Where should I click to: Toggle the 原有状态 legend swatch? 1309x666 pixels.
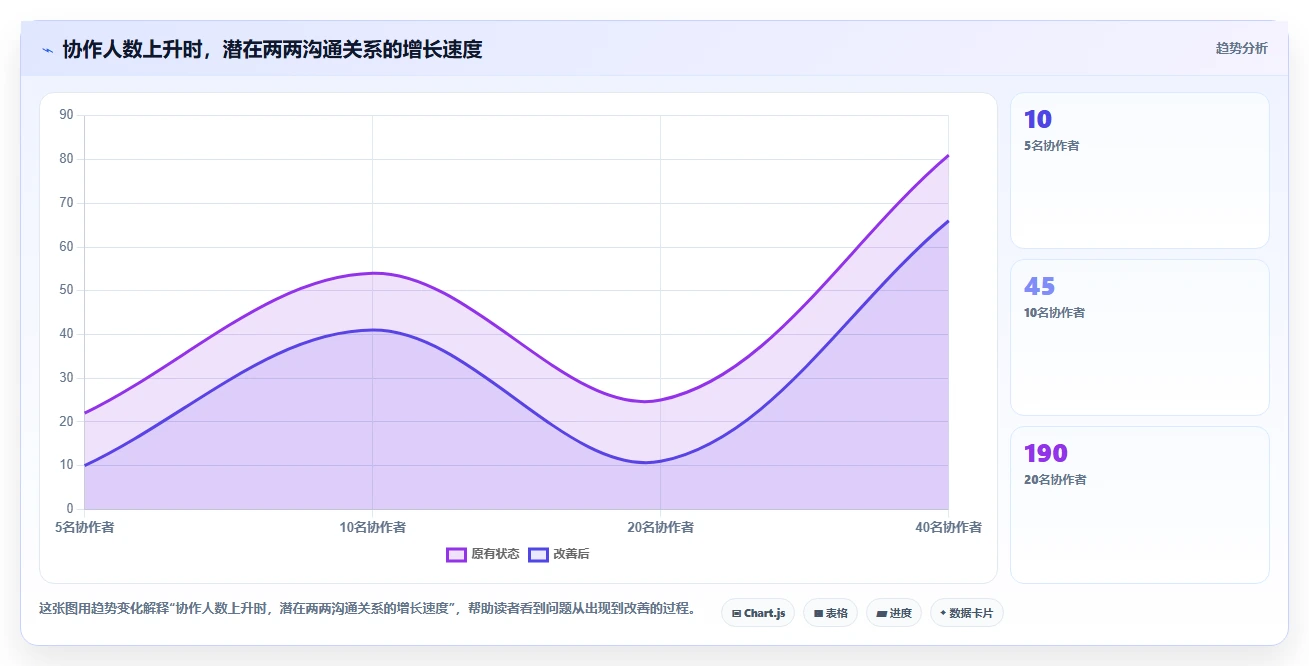click(x=456, y=555)
